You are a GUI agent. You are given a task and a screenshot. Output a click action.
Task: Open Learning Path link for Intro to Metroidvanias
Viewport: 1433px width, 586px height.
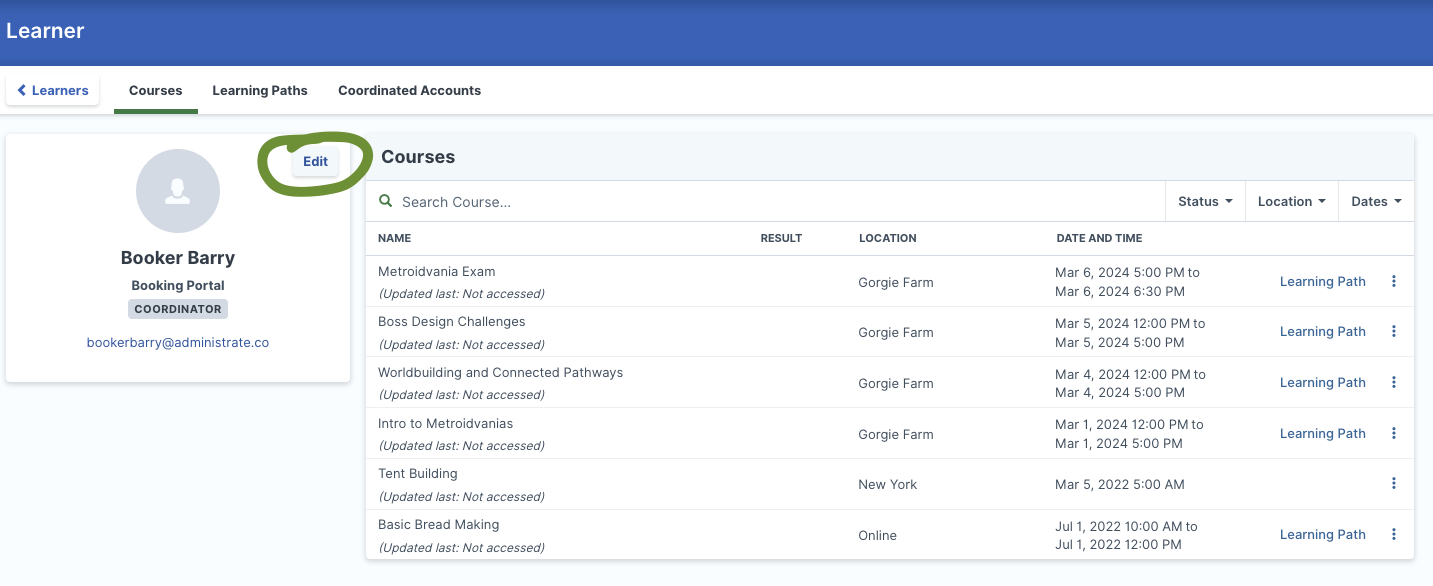pos(1322,434)
